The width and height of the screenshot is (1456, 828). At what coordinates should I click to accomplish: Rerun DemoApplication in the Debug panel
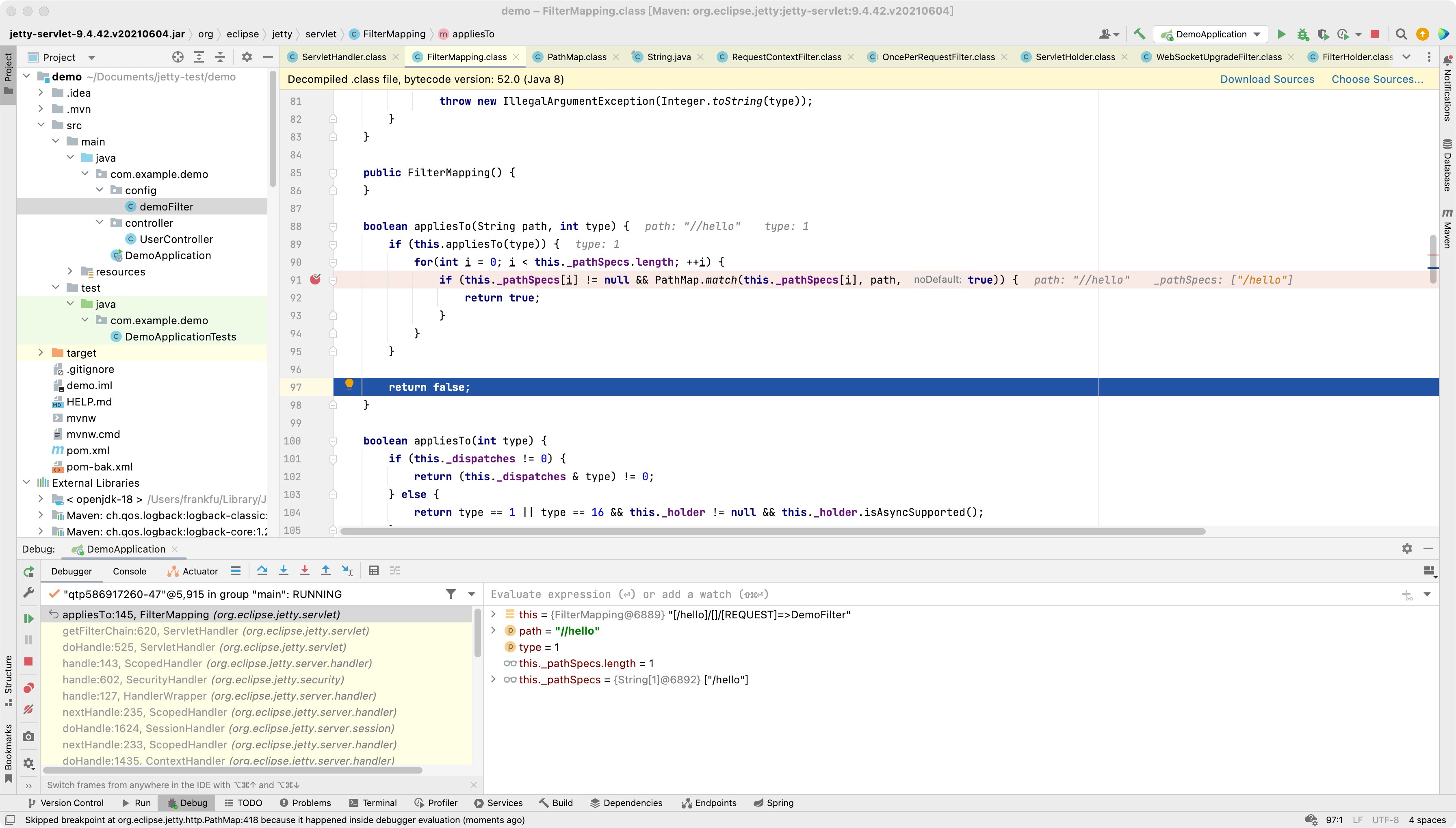(28, 572)
